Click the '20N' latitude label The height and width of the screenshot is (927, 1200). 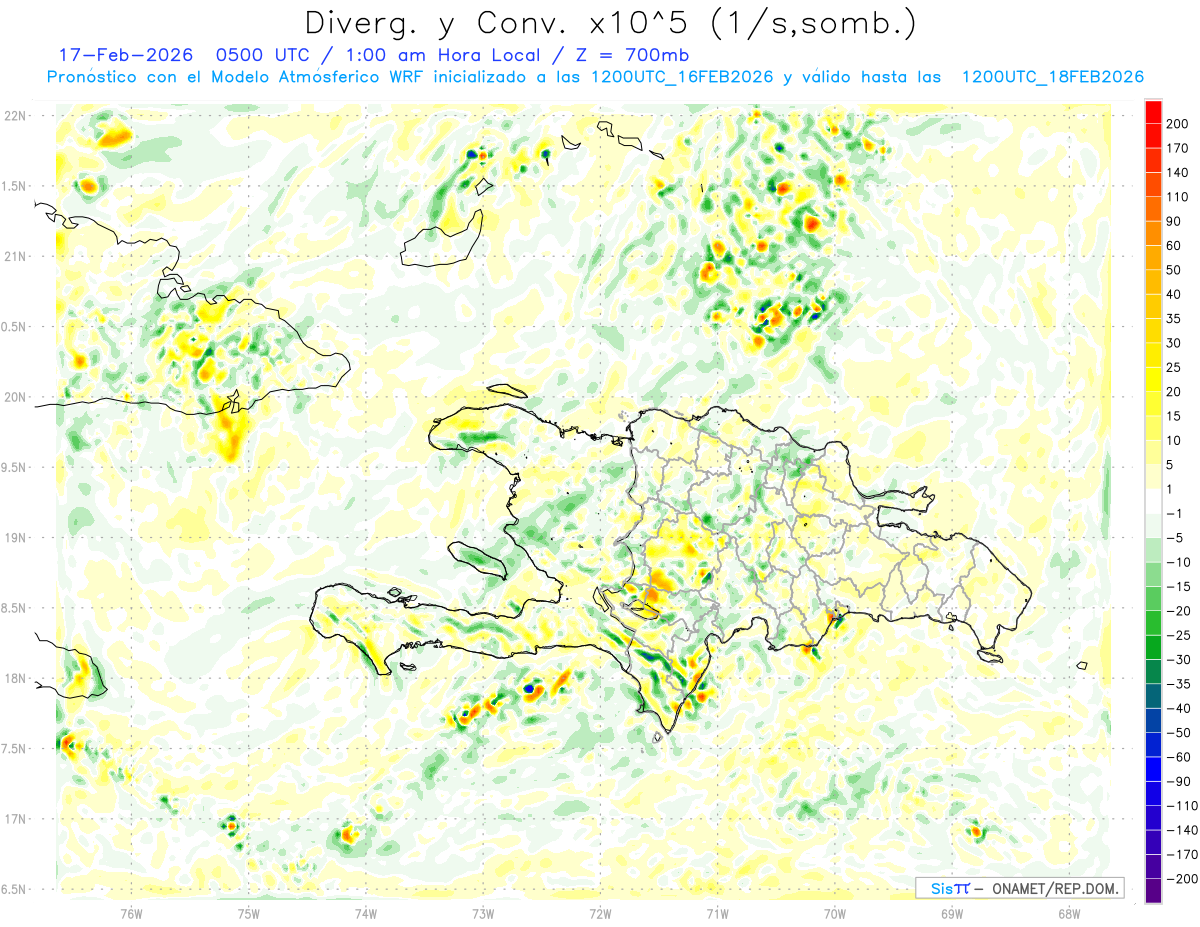coord(14,397)
